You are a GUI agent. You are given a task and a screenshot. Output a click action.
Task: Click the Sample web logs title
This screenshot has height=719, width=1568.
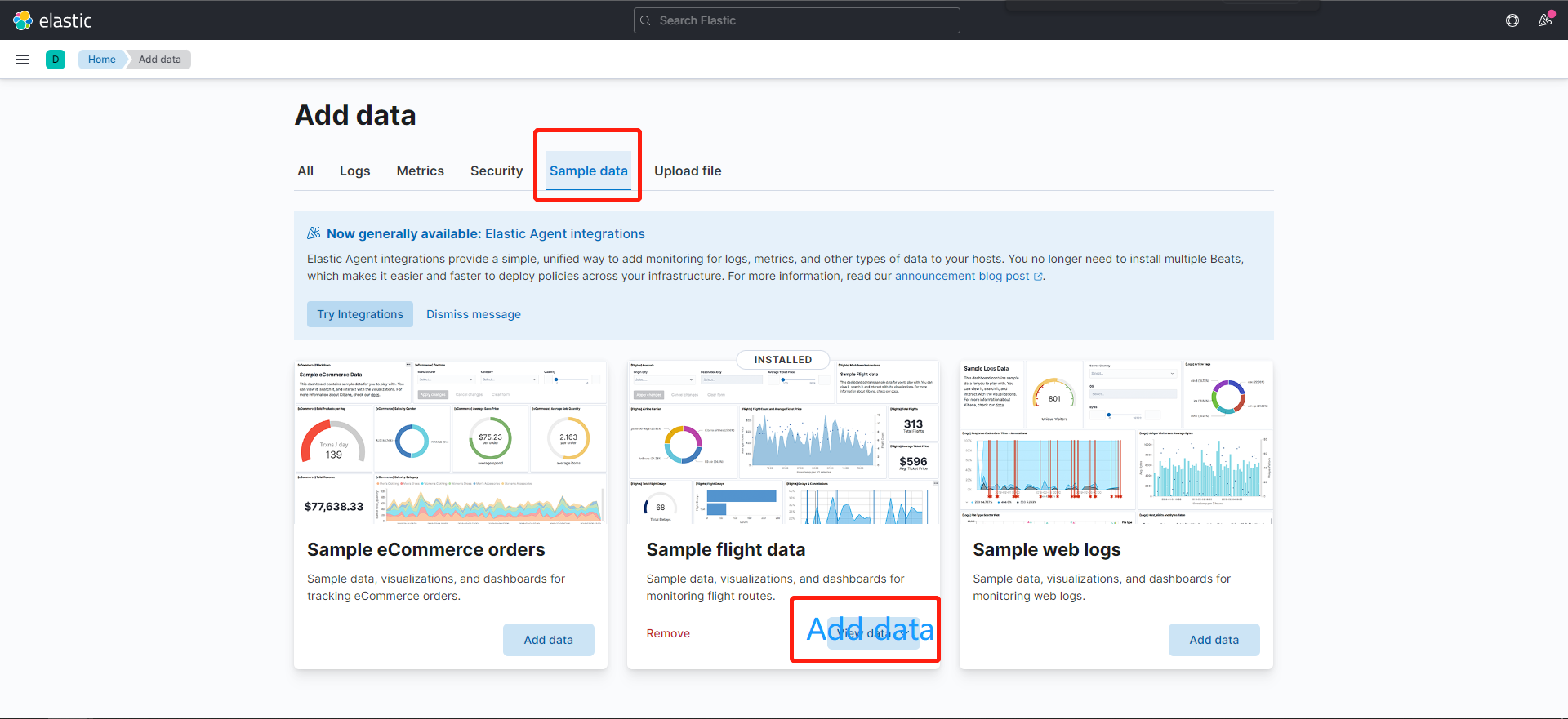point(1047,550)
